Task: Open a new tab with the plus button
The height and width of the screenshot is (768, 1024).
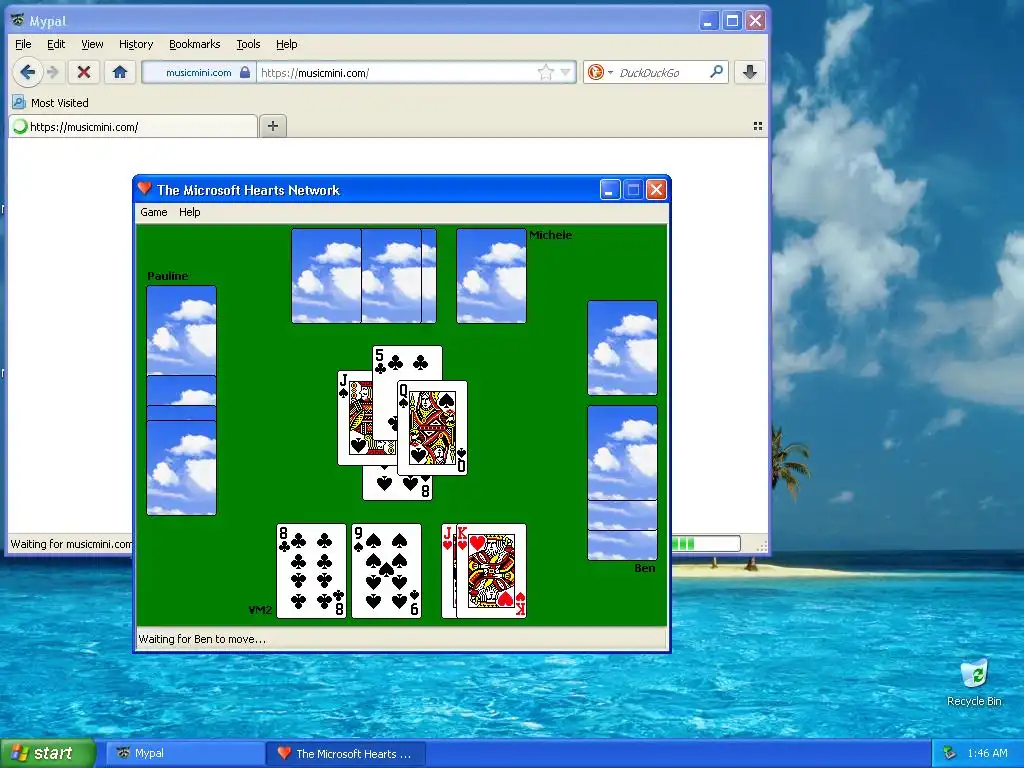Action: pyautogui.click(x=273, y=126)
